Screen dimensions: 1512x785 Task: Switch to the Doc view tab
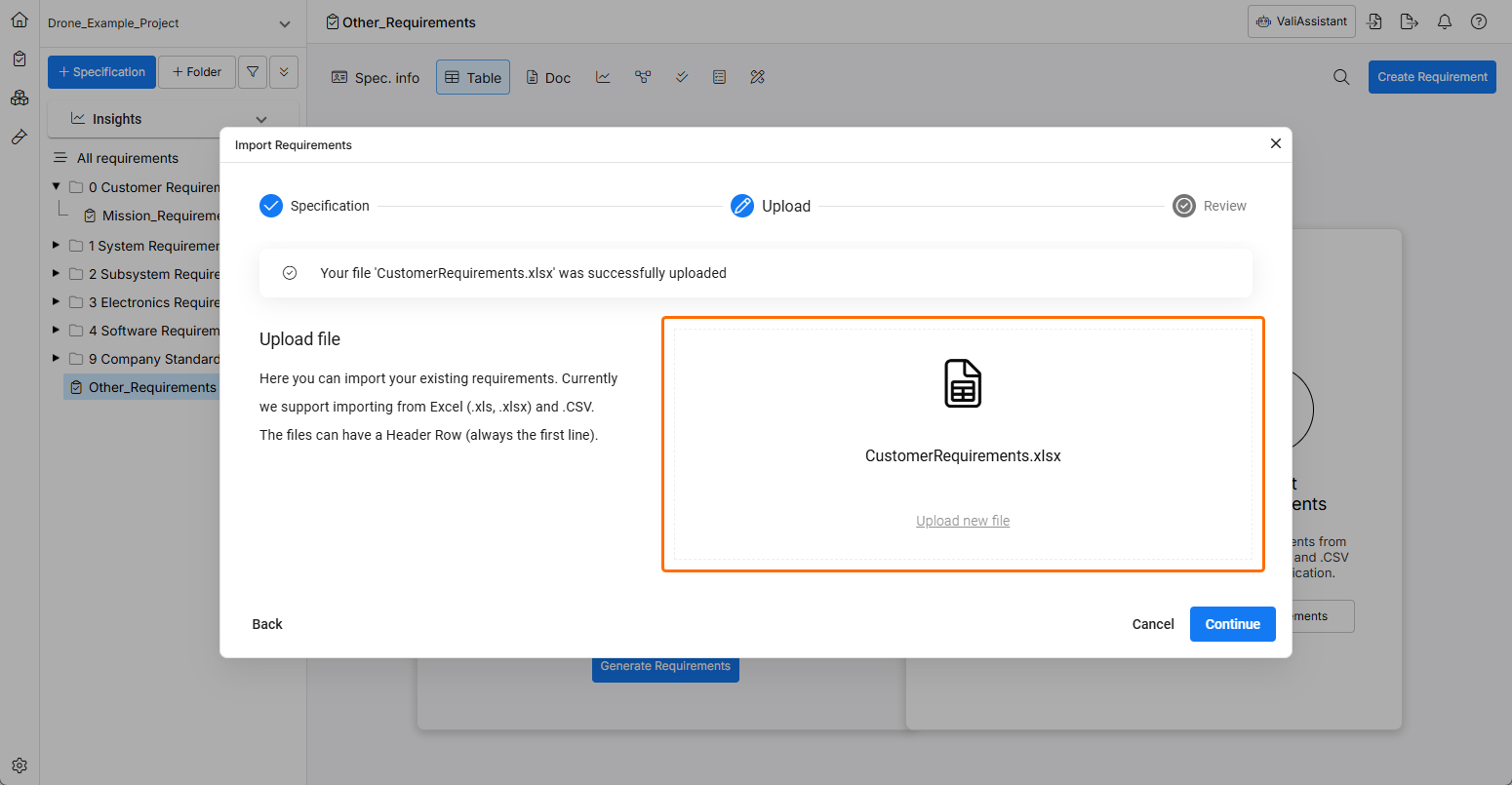[x=548, y=78]
